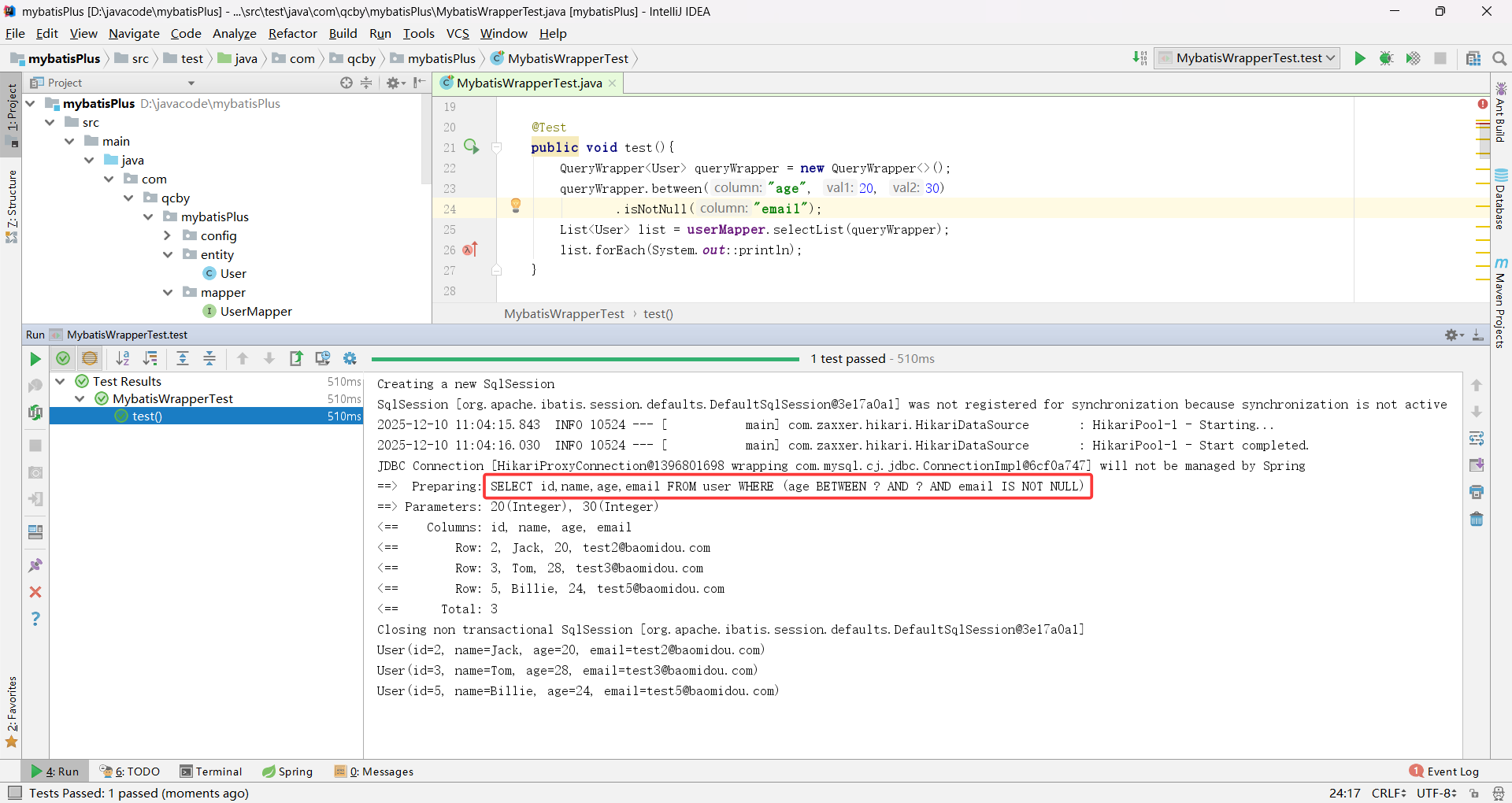The width and height of the screenshot is (1512, 803).
Task: Rerun tests in the Run panel
Action: pyautogui.click(x=35, y=359)
